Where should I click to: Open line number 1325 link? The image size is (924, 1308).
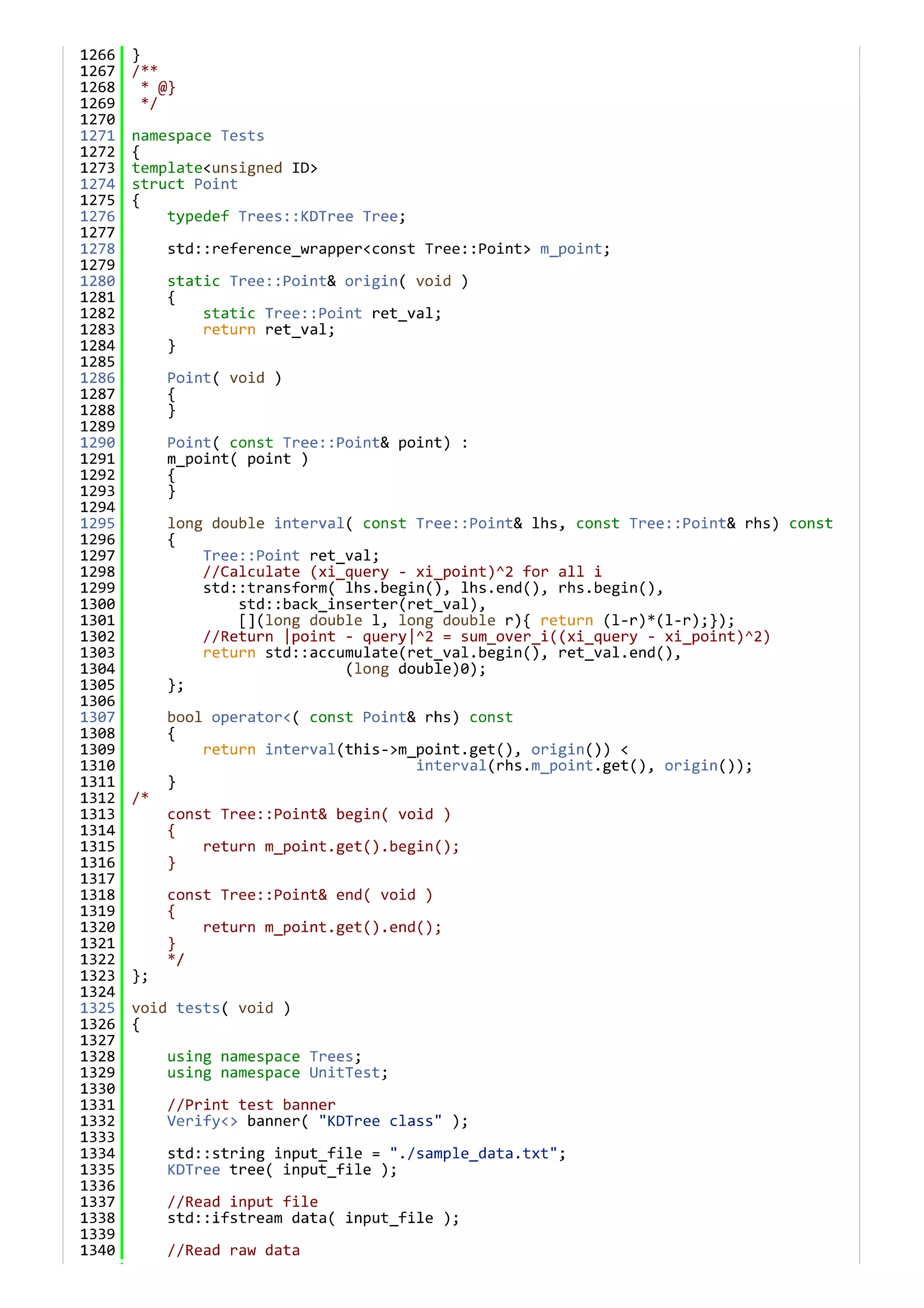(97, 1008)
